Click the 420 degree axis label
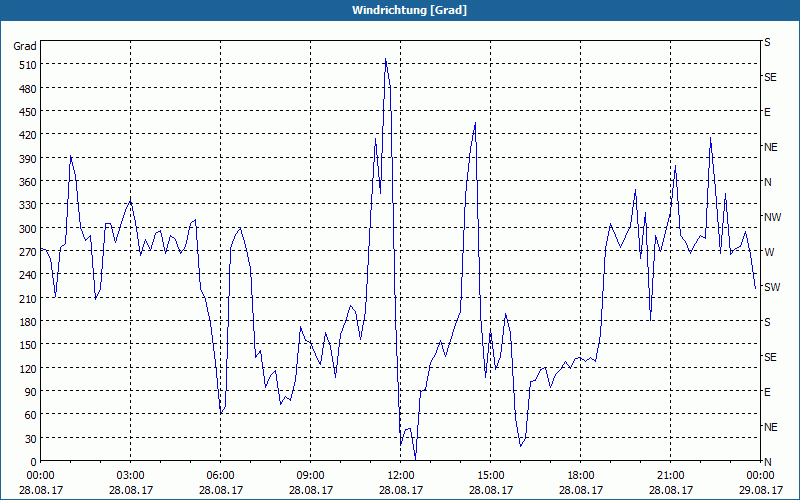This screenshot has width=800, height=500. pos(27,135)
